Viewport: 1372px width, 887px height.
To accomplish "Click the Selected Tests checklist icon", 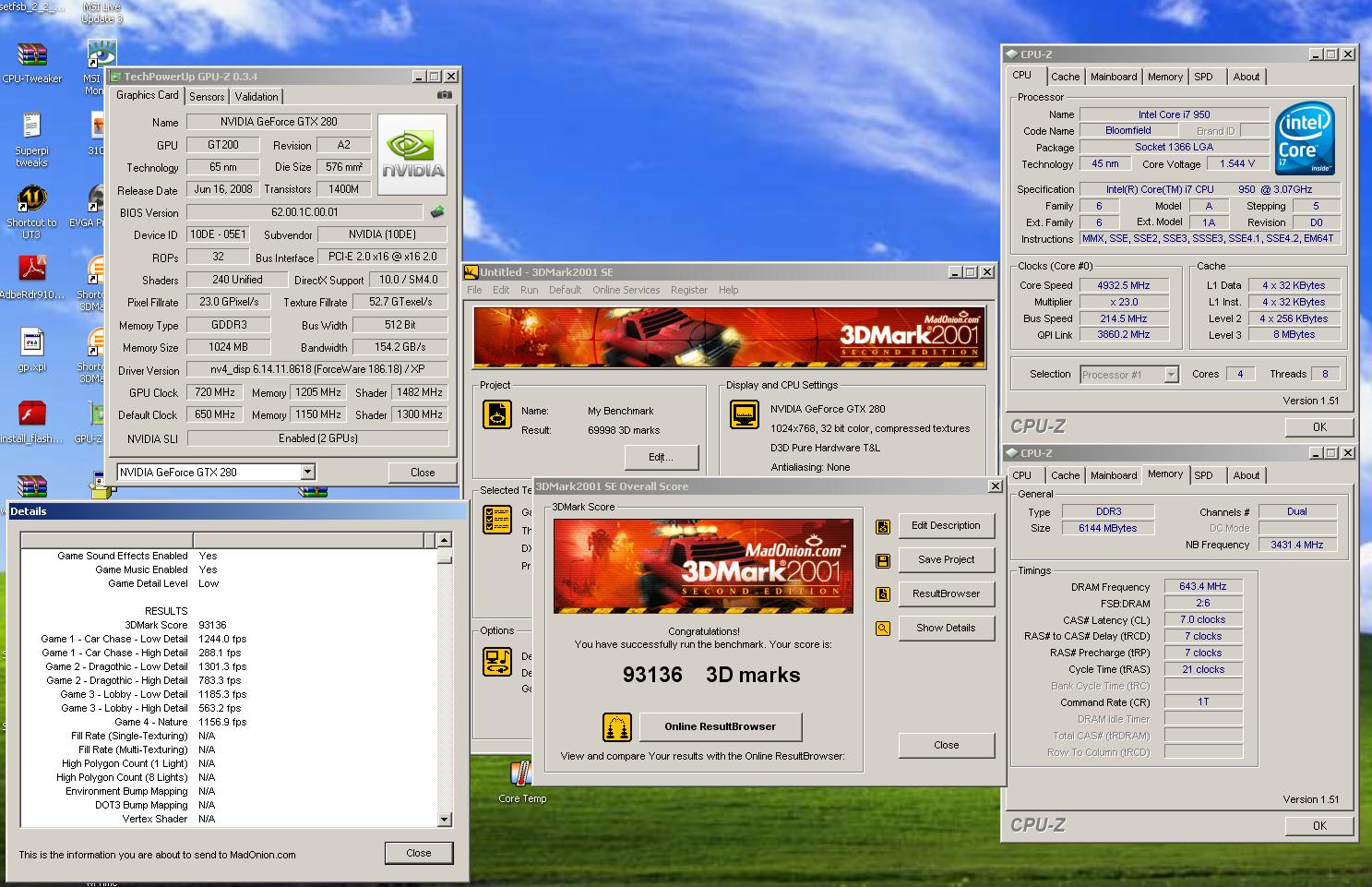I will (497, 520).
